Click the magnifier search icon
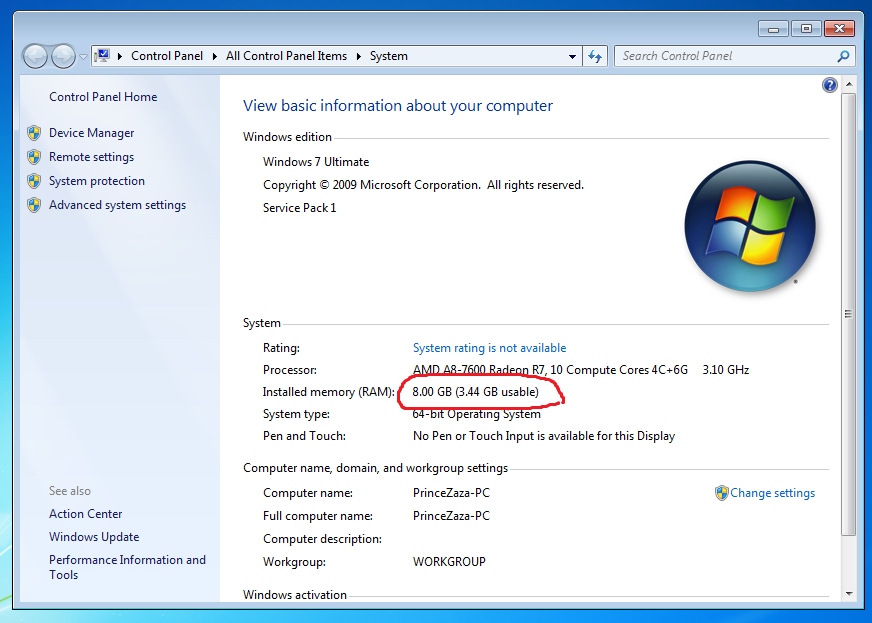The width and height of the screenshot is (872, 623). click(843, 56)
